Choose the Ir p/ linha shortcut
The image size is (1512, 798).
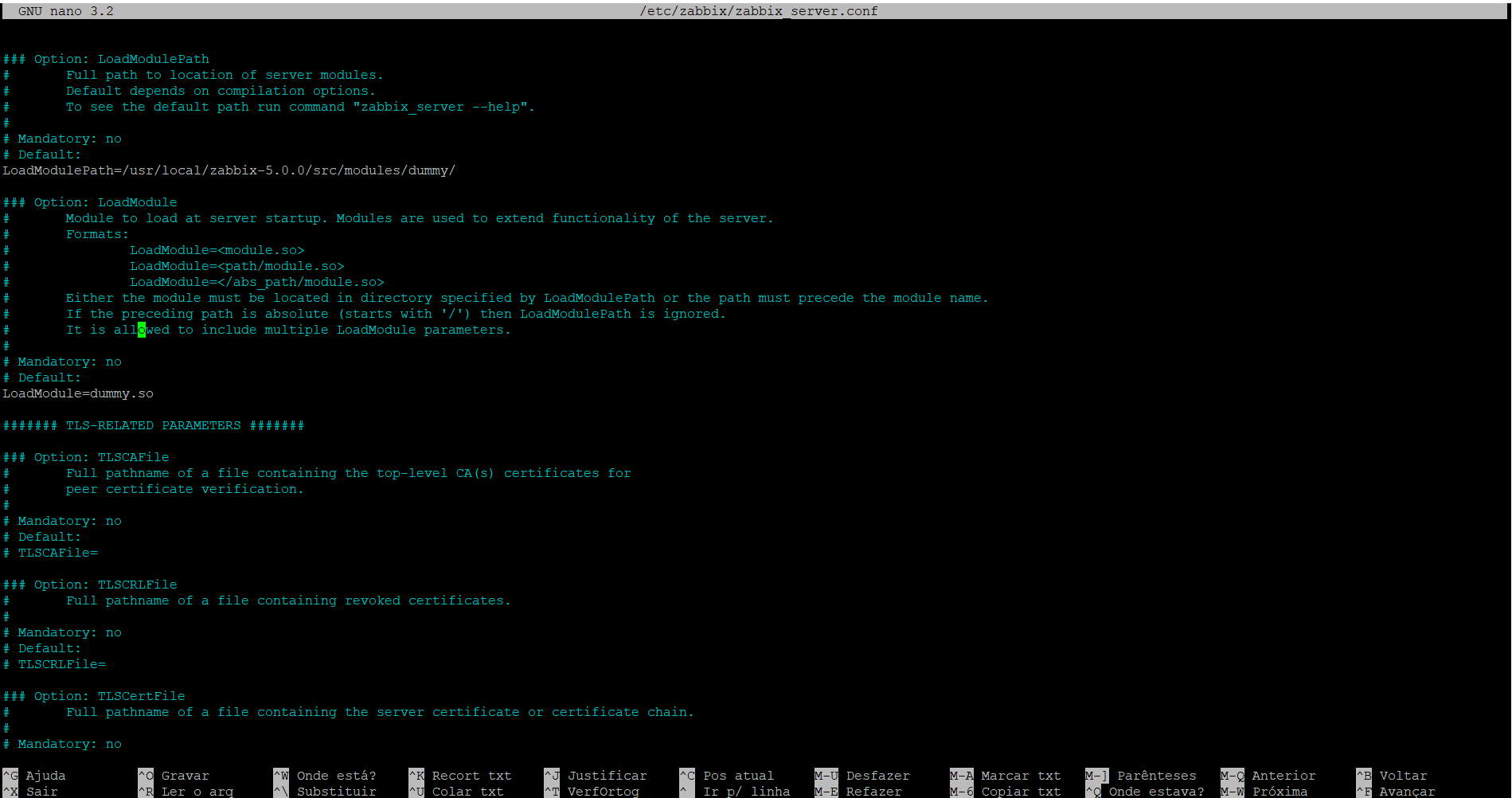tap(735, 792)
